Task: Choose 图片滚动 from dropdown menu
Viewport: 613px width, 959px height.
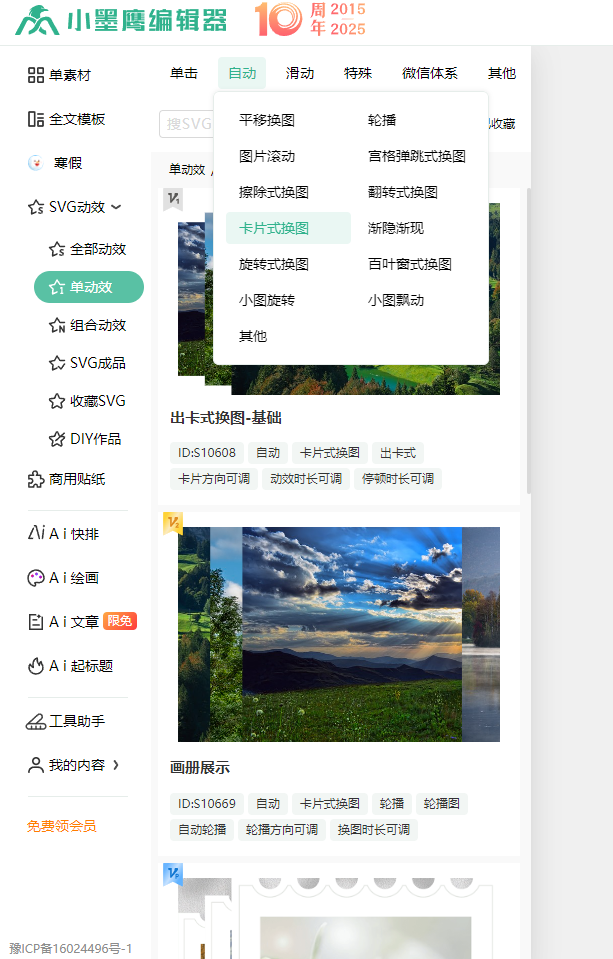Action: coord(267,157)
